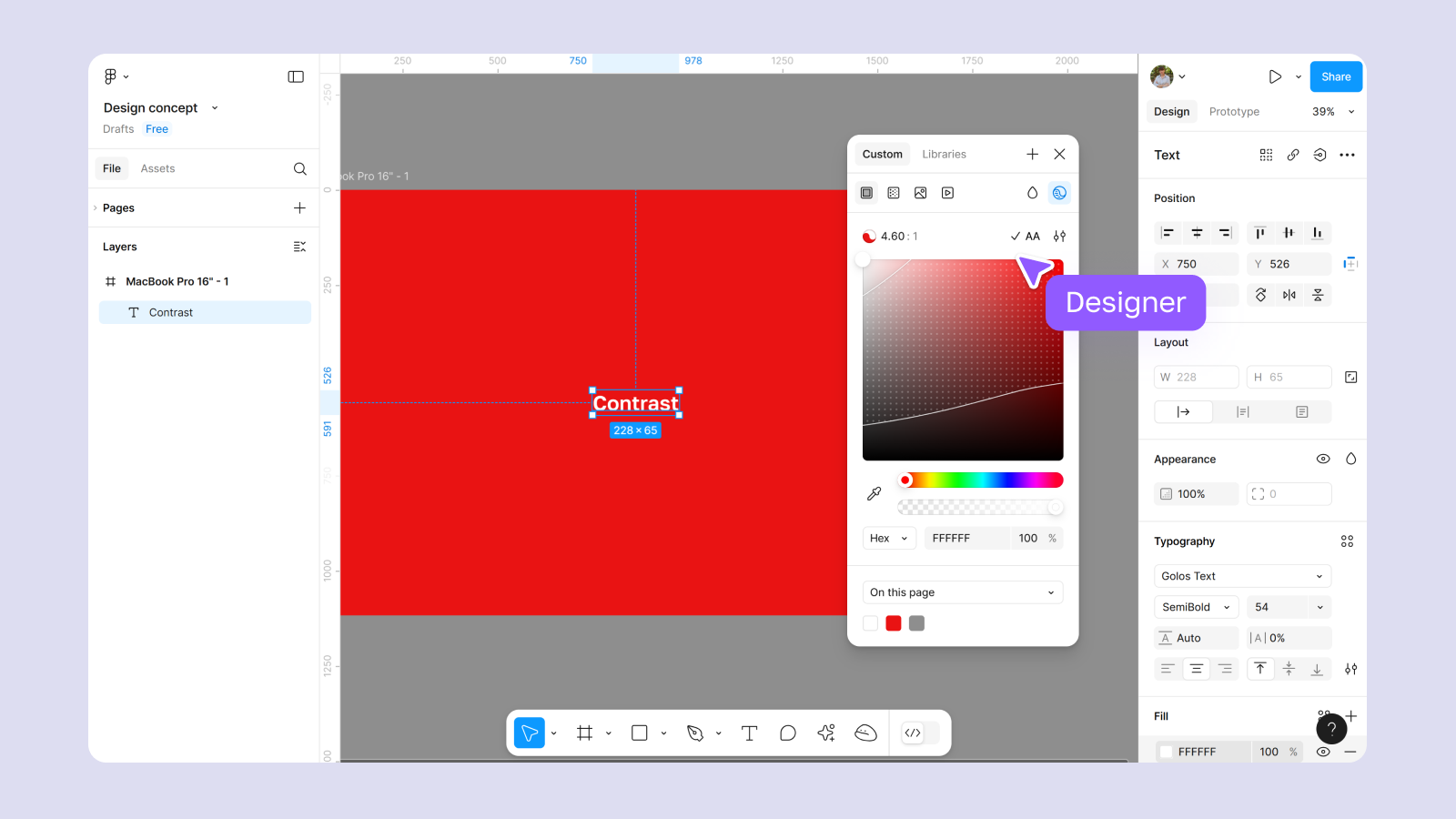The width and height of the screenshot is (1456, 819).
Task: Open the Assets panel tab
Action: [x=157, y=169]
